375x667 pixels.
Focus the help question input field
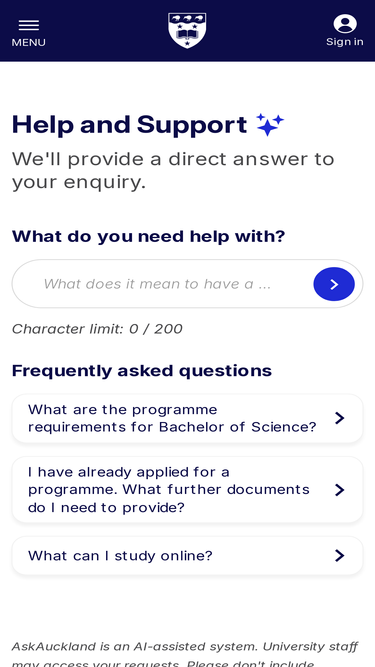point(163,284)
